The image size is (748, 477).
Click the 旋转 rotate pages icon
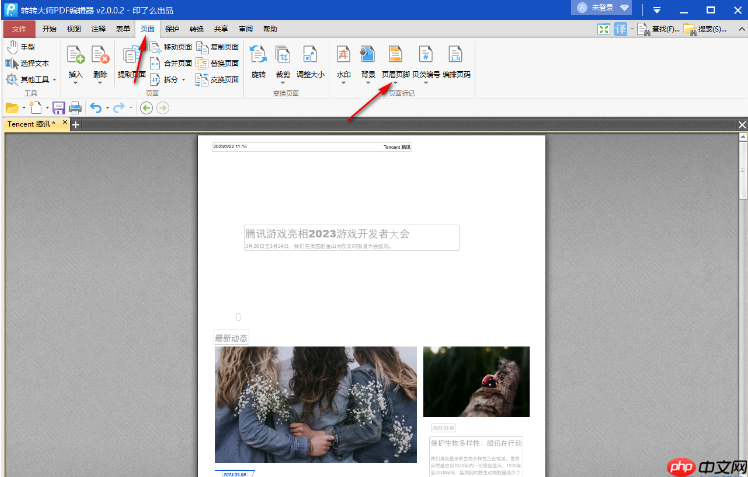(258, 54)
